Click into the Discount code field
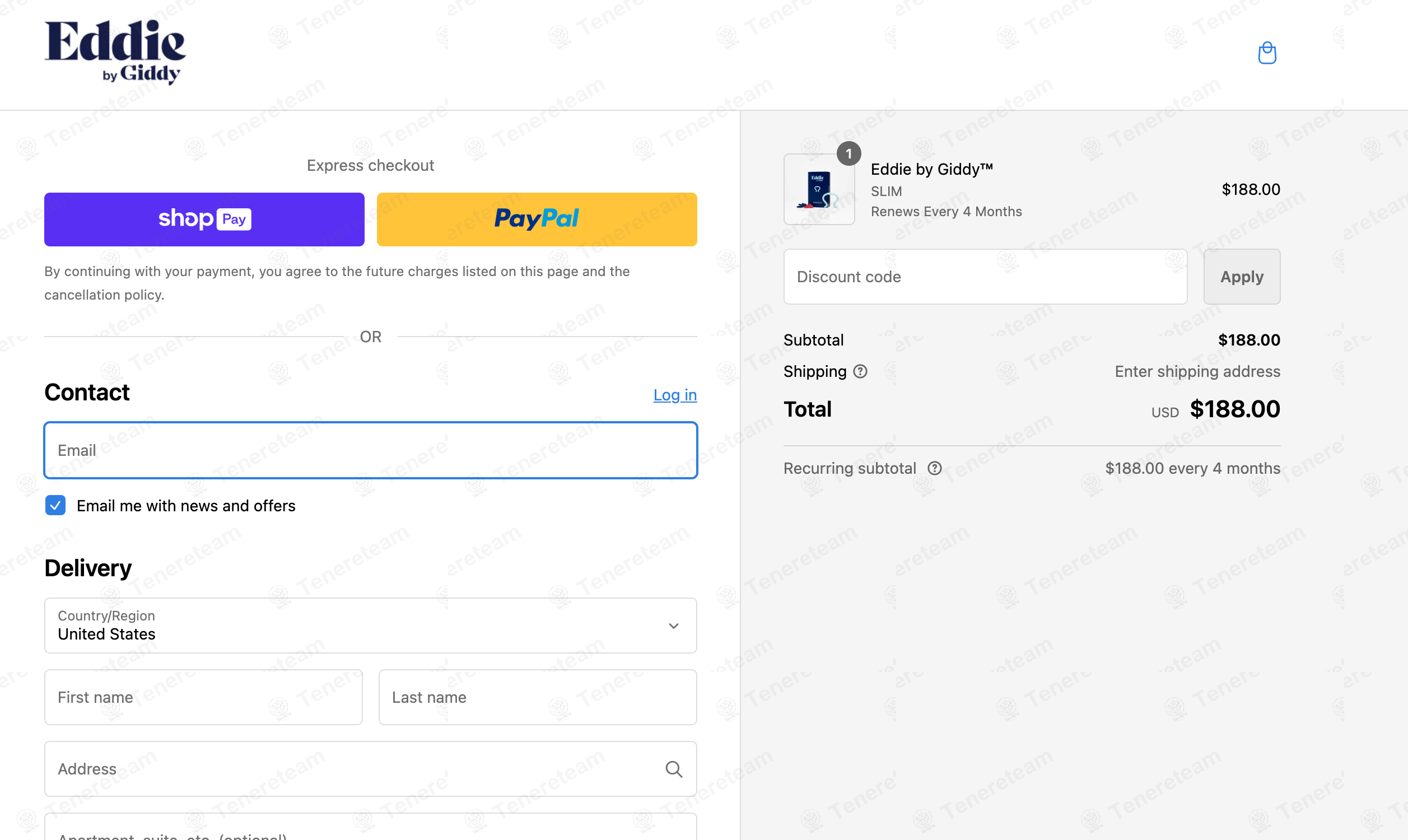Viewport: 1408px width, 840px height. point(985,277)
